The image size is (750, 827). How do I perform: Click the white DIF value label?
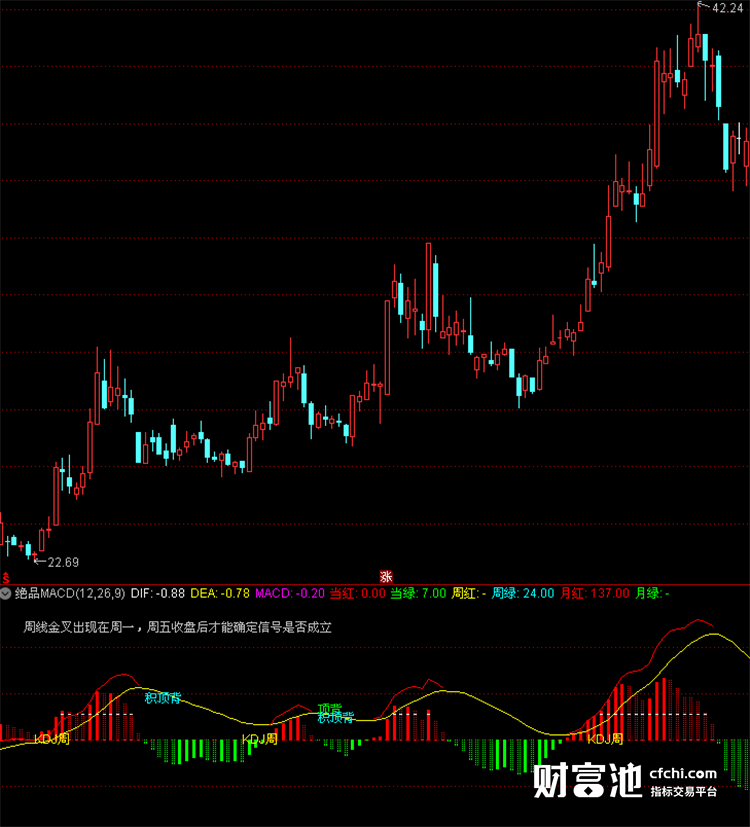click(158, 593)
